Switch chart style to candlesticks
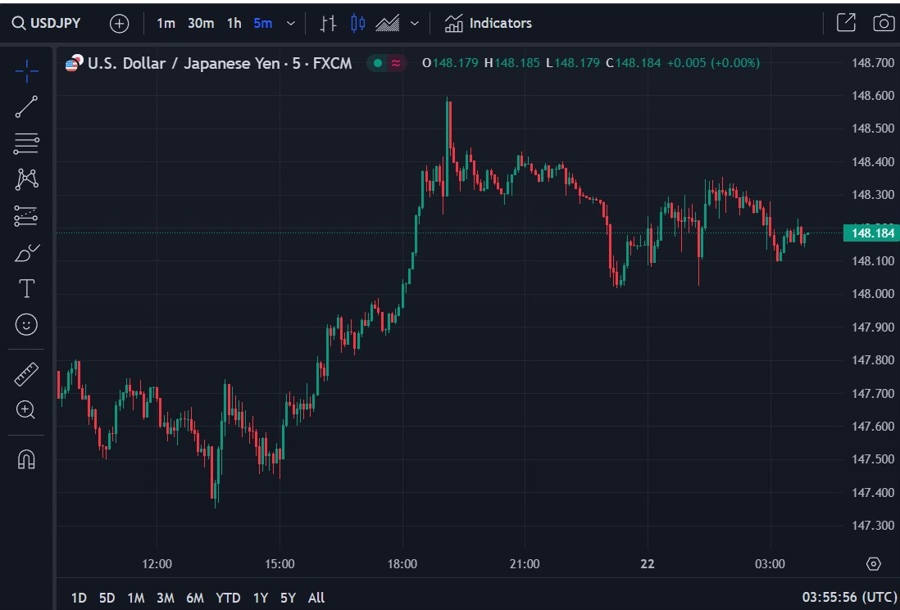Image resolution: width=900 pixels, height=610 pixels. tap(358, 24)
